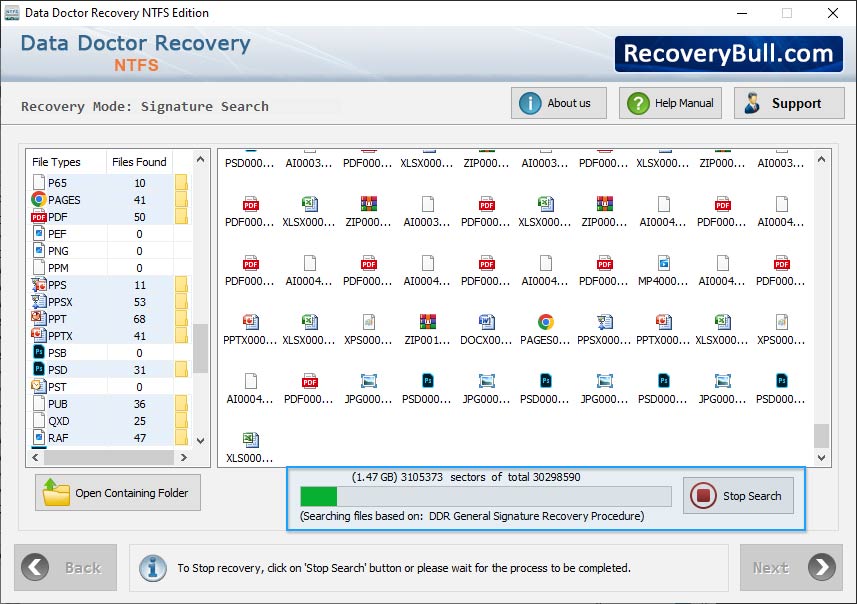Visit the RecoveryBull.com banner
This screenshot has width=857, height=604.
[729, 54]
